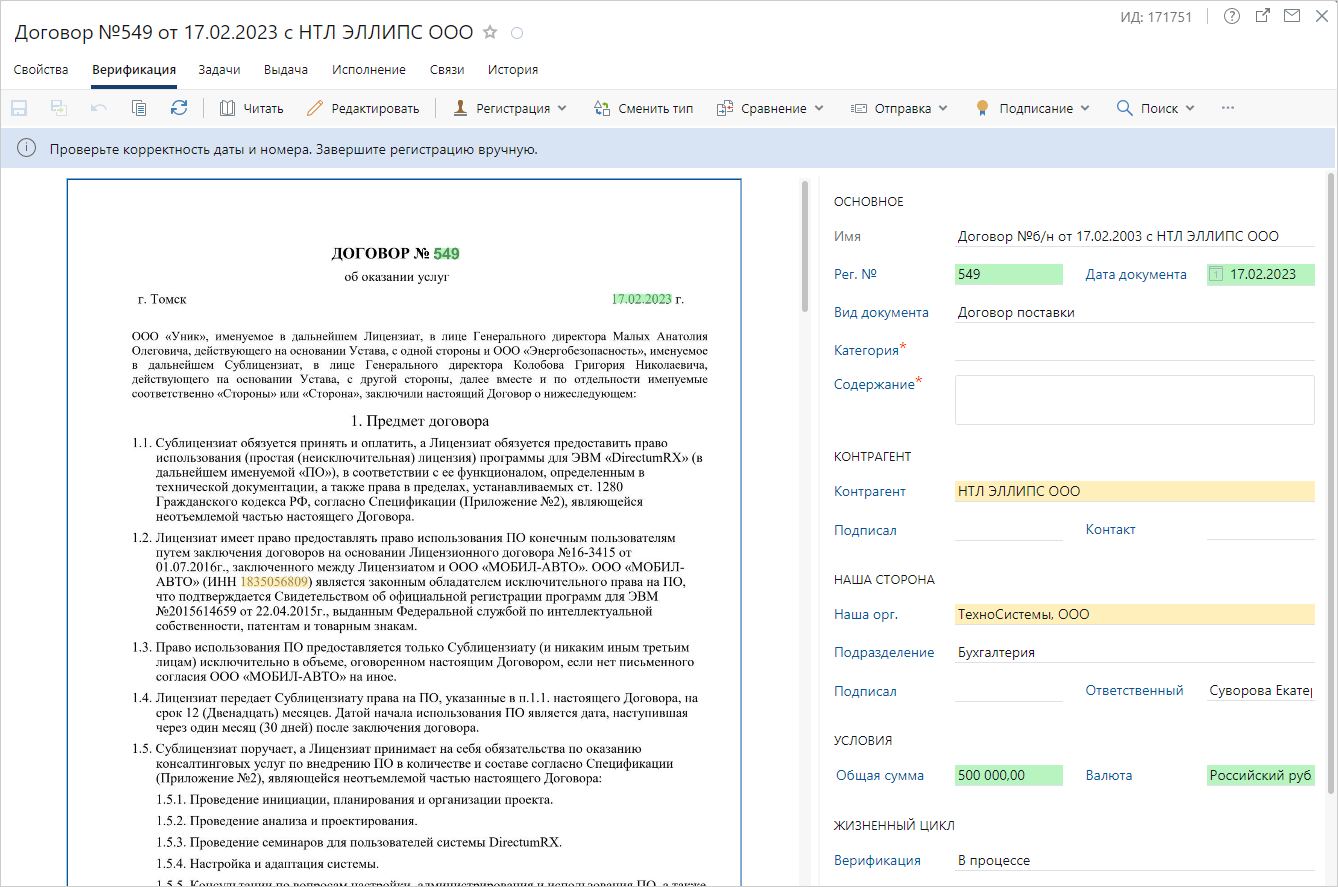Open the more actions ellipsis in the toolbar
The image size is (1338, 887).
coord(1228,108)
